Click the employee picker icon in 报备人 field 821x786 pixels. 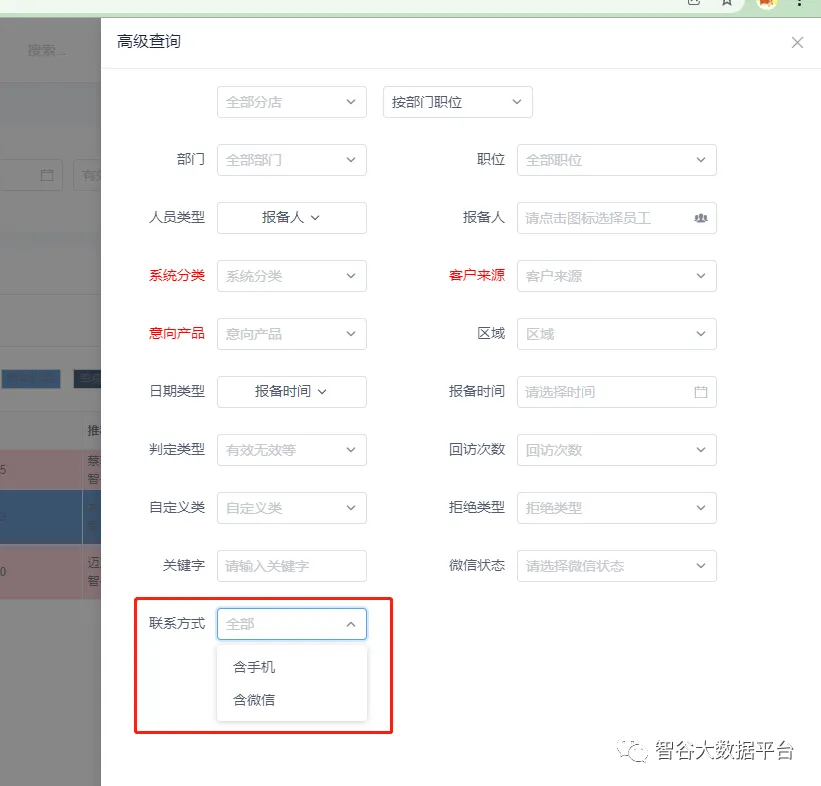point(700,218)
